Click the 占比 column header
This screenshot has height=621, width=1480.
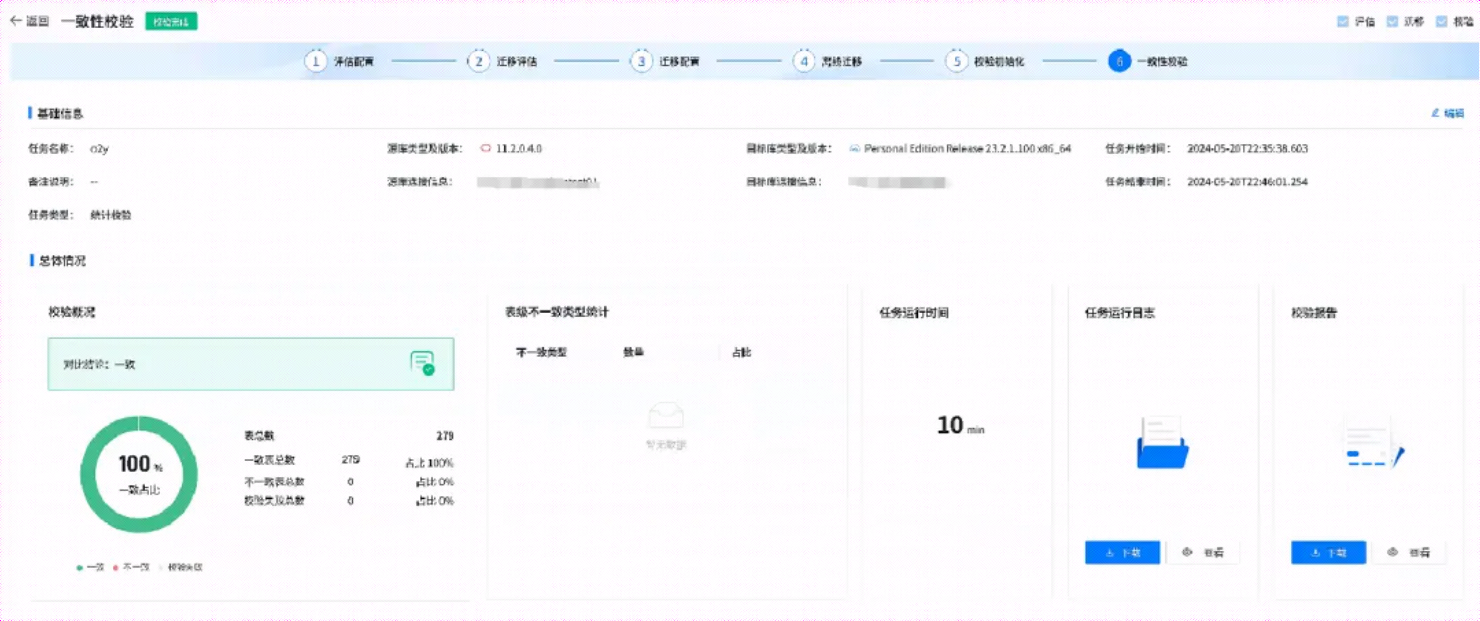(x=741, y=352)
